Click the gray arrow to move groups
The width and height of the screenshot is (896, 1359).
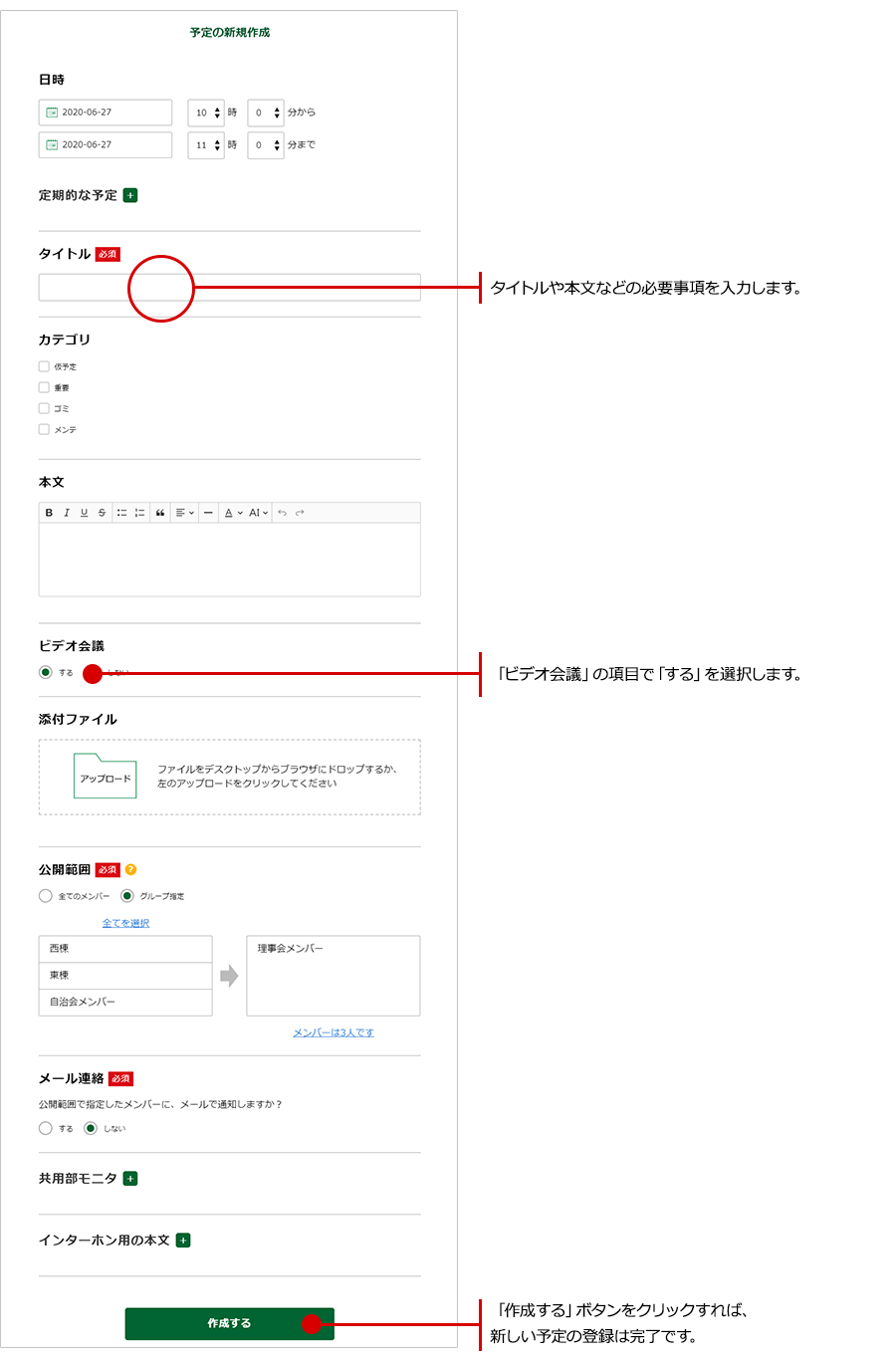point(229,976)
